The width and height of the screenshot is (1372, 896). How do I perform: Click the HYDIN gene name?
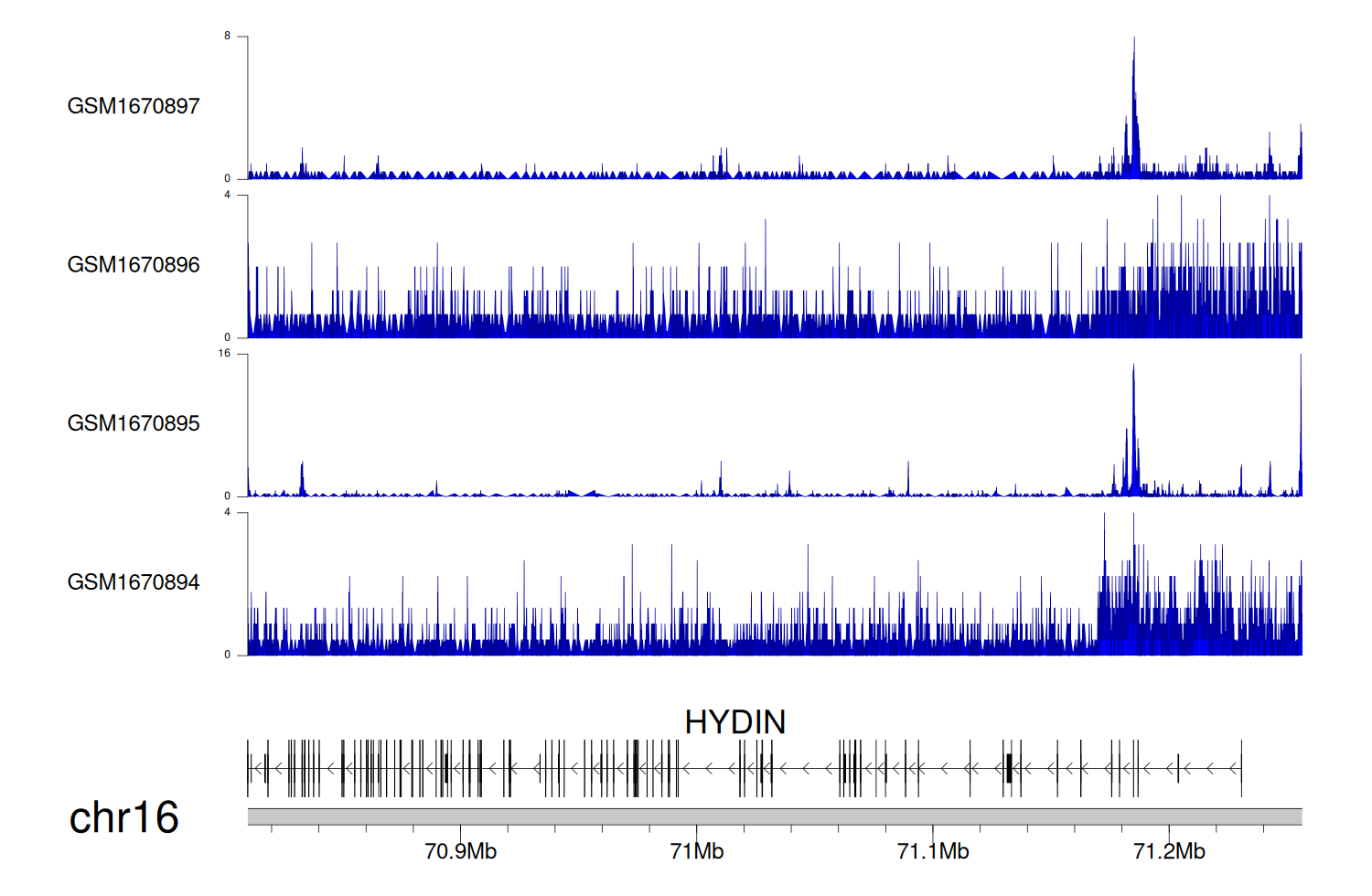734,722
